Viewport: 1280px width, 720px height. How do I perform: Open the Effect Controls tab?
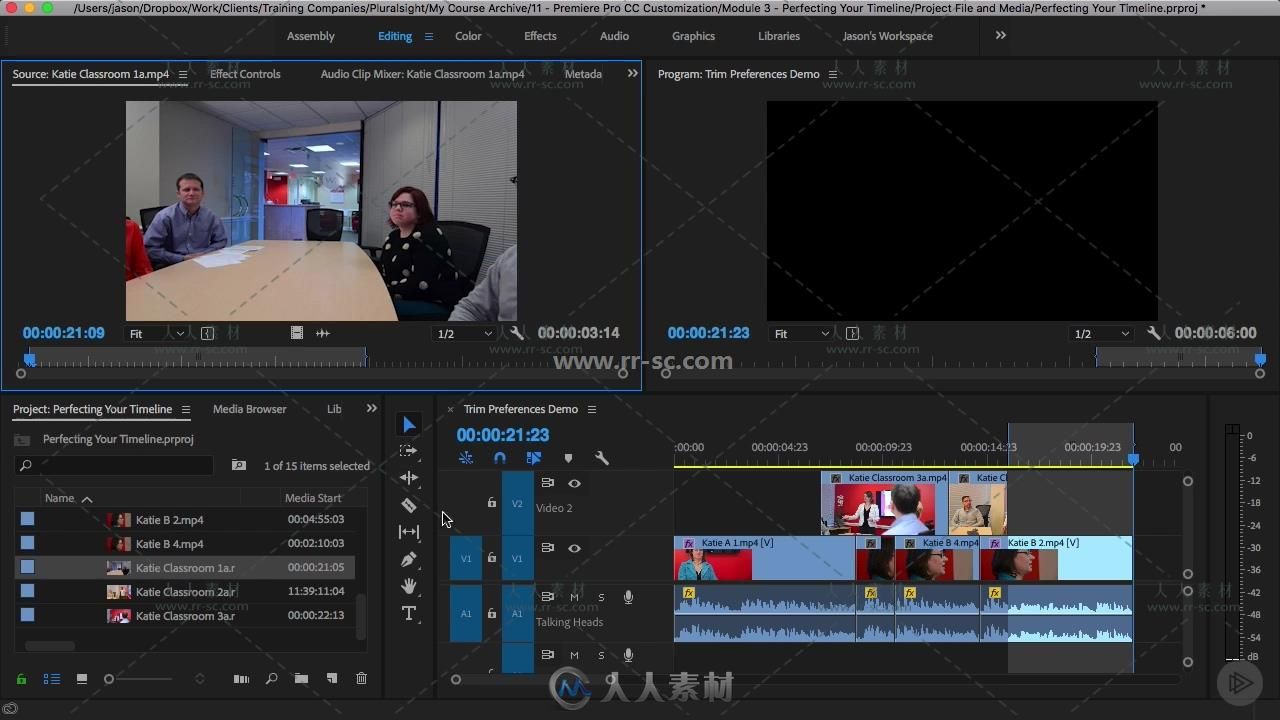pyautogui.click(x=245, y=74)
